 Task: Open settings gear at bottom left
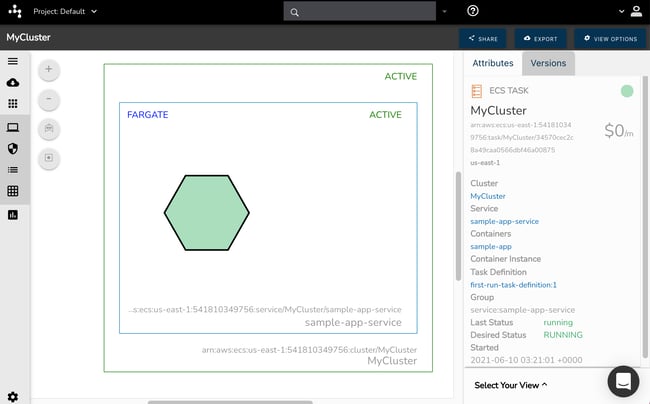tap(13, 397)
